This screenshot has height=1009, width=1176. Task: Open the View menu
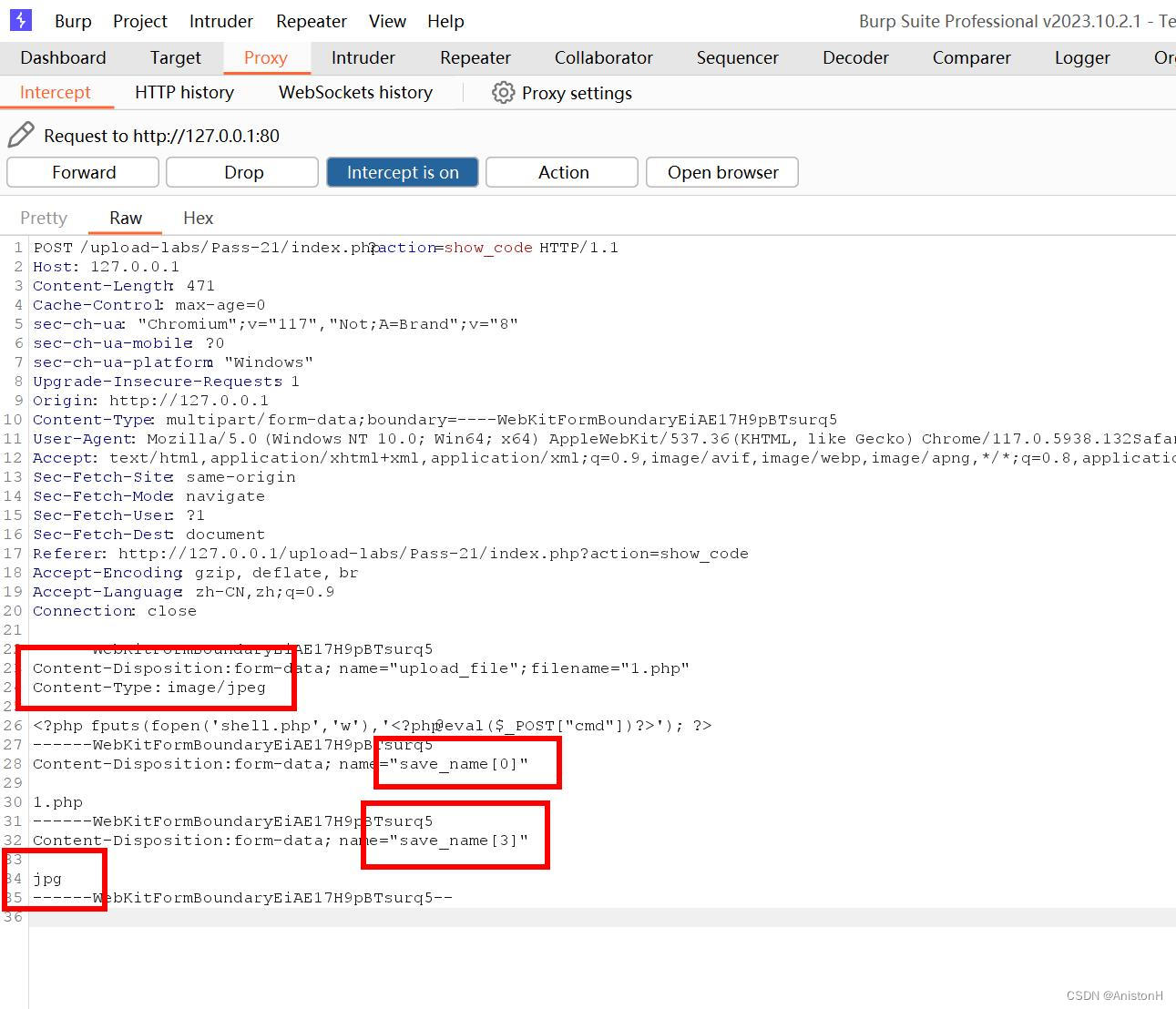coord(387,21)
